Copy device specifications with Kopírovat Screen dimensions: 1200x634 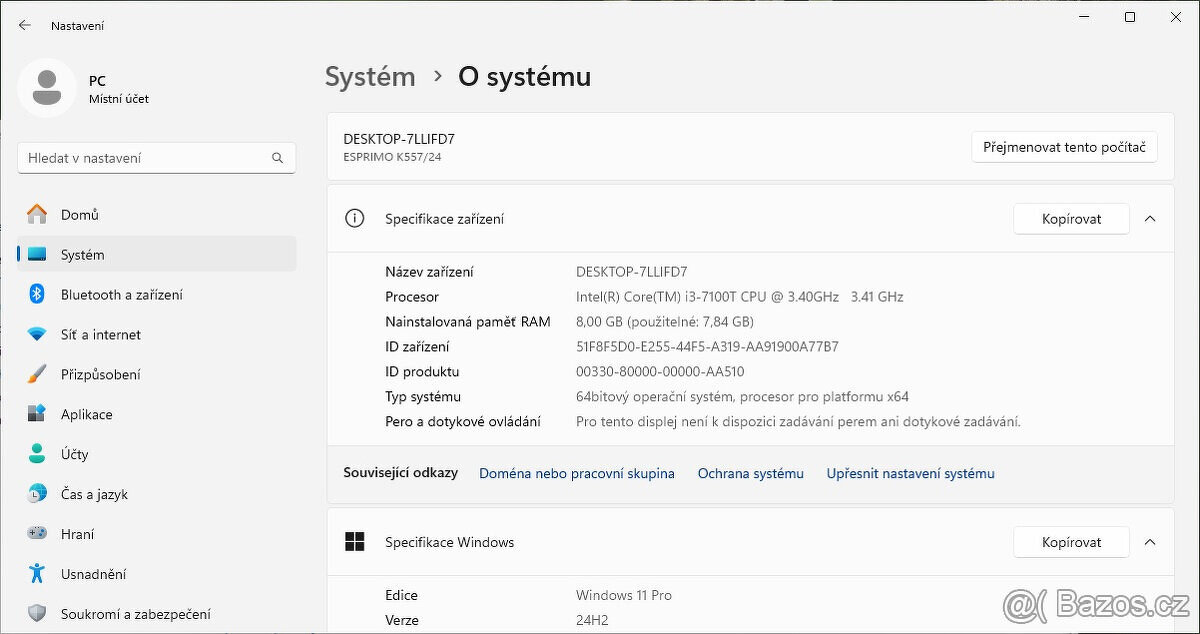pyautogui.click(x=1071, y=219)
